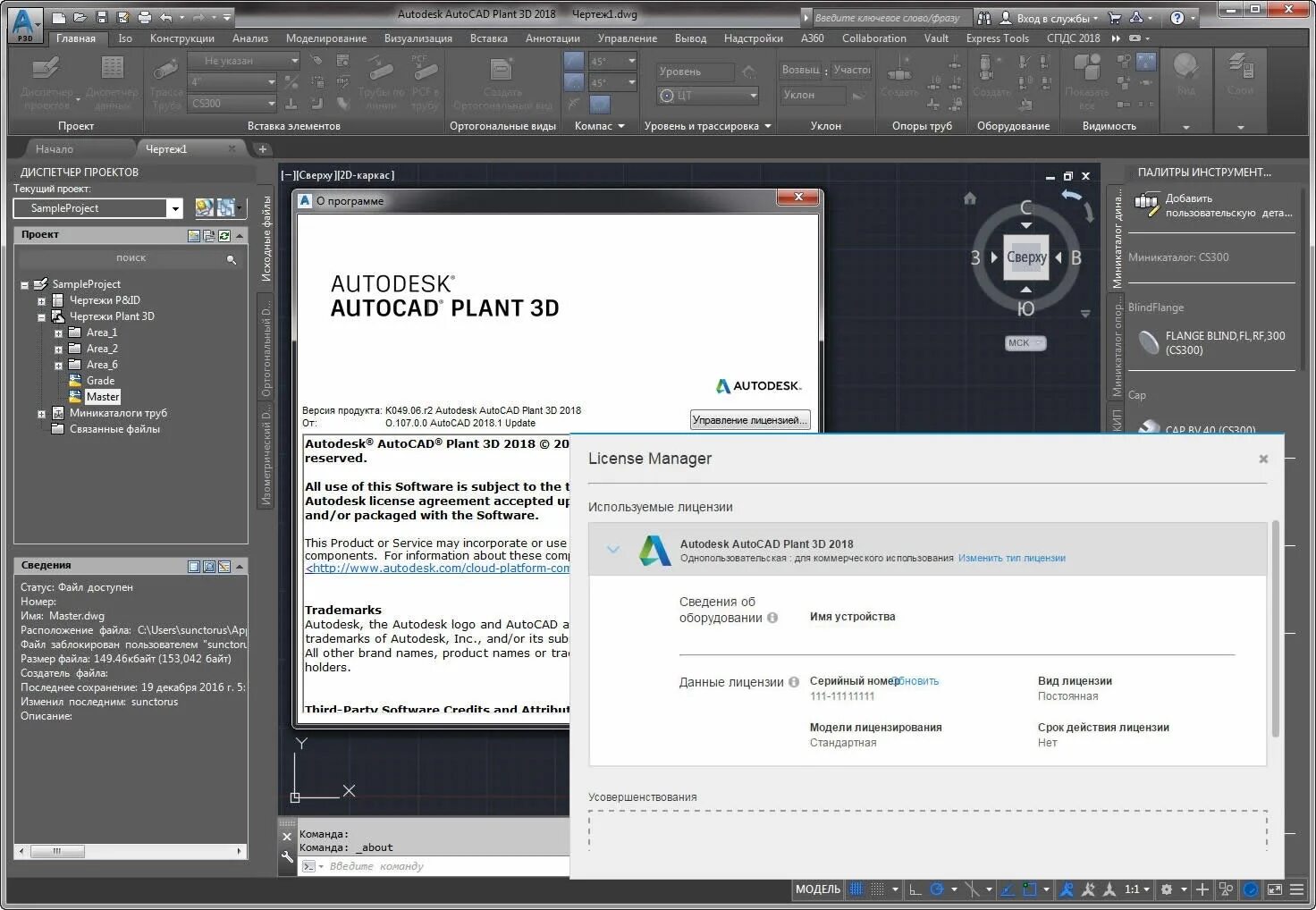Click the ViewCube home icon
Screen dimensions: 1316x910
[970, 198]
